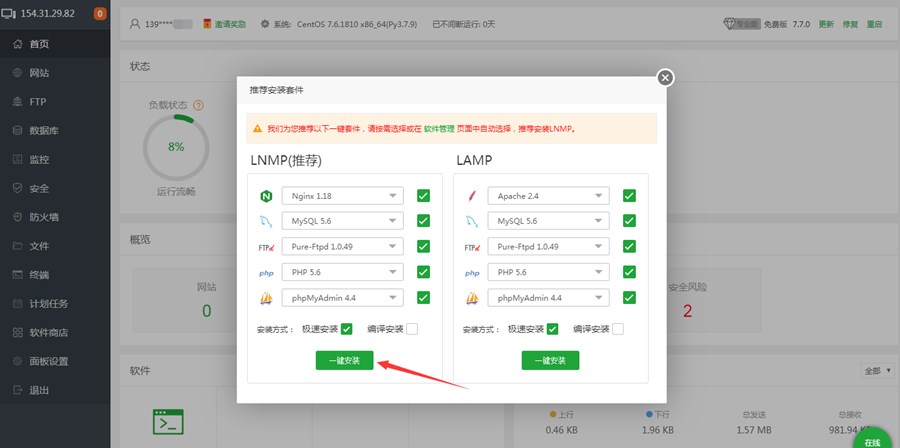This screenshot has height=448, width=900.
Task: Click the 邀请奖励 gift link
Action: [x=224, y=24]
